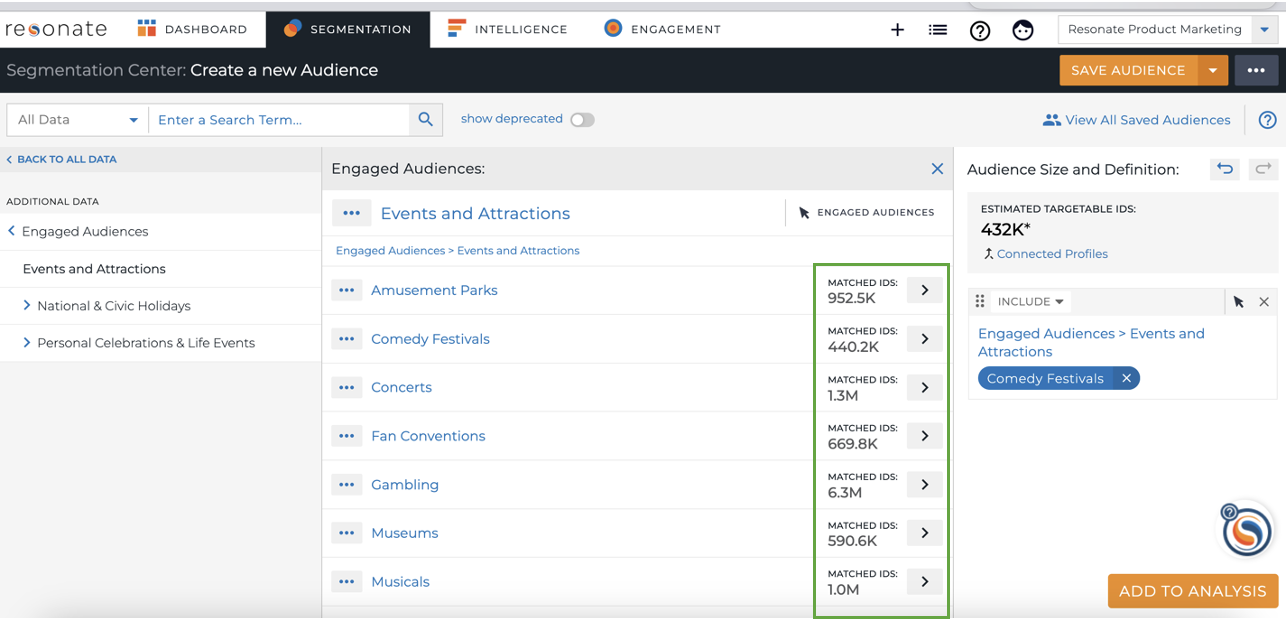Select Events and Attractions in sidebar
Screen dimensions: 1286x620
tap(94, 269)
